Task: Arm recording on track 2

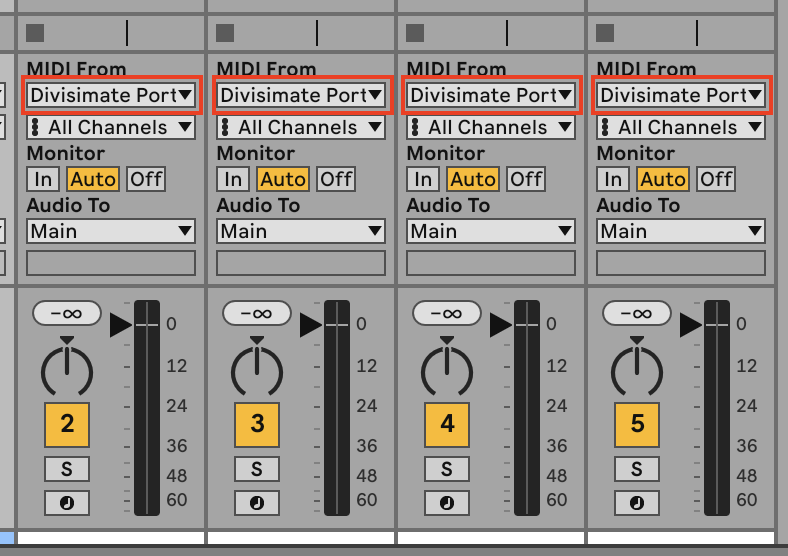Action: click(x=67, y=502)
